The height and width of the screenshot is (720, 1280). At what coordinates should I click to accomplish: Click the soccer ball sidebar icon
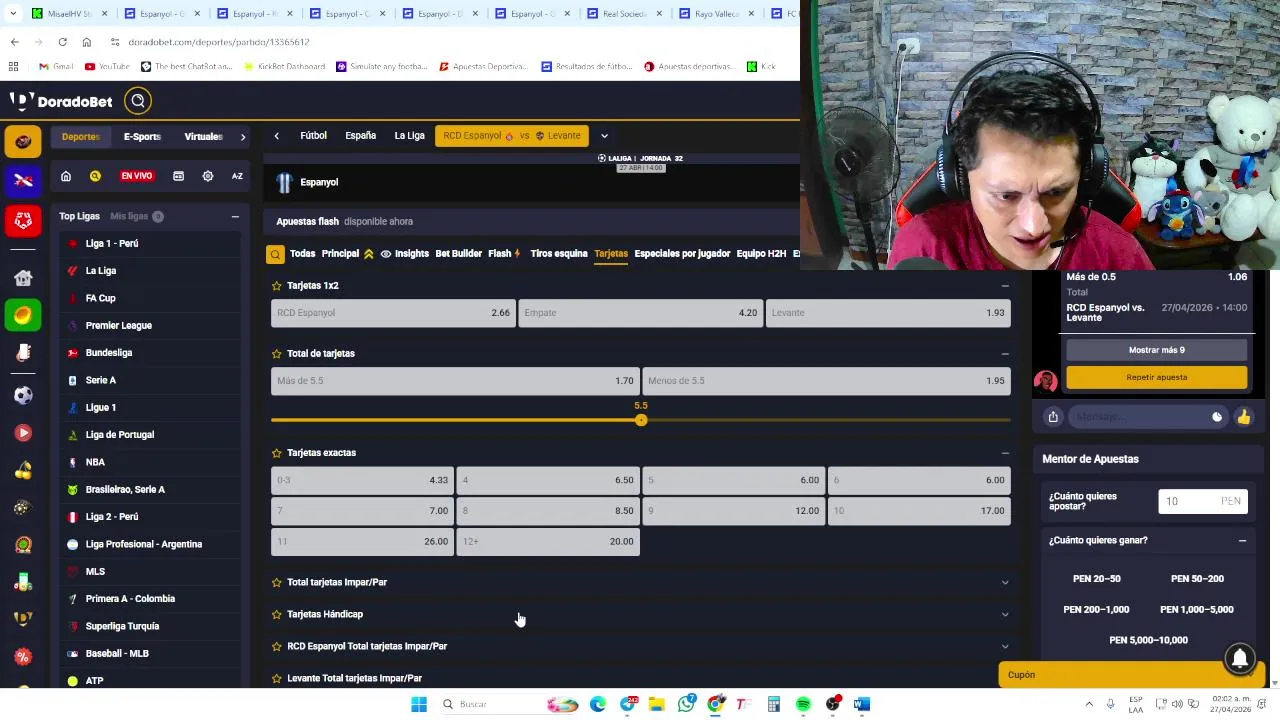pos(23,395)
